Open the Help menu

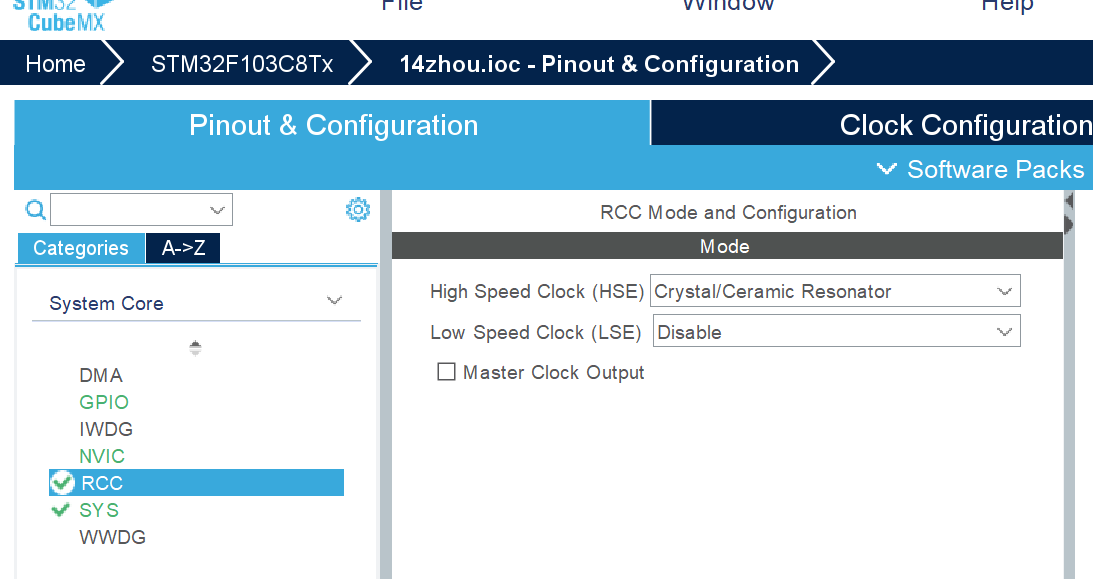(x=1007, y=6)
